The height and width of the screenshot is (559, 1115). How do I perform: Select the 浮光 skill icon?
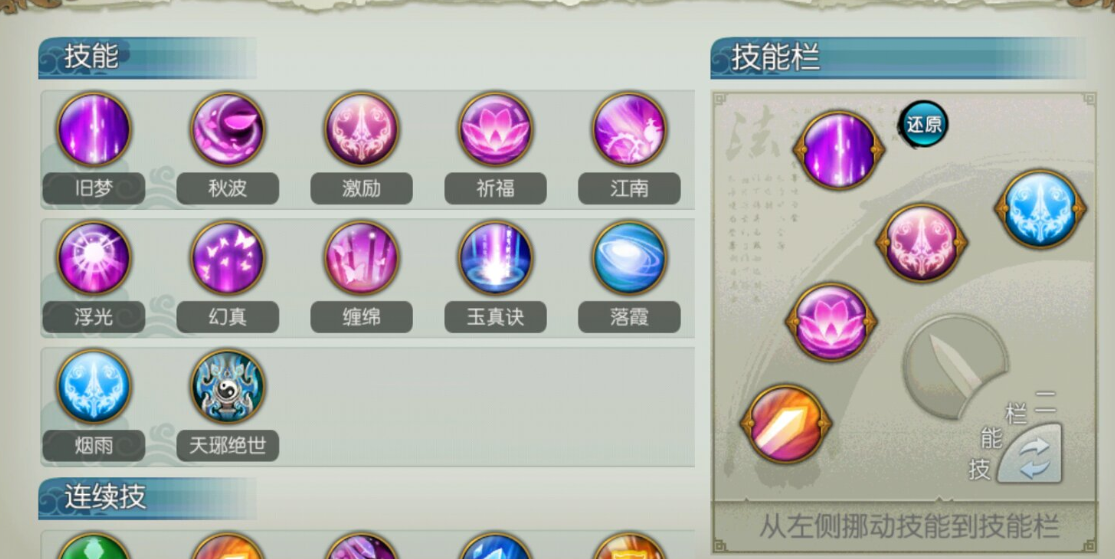94,257
